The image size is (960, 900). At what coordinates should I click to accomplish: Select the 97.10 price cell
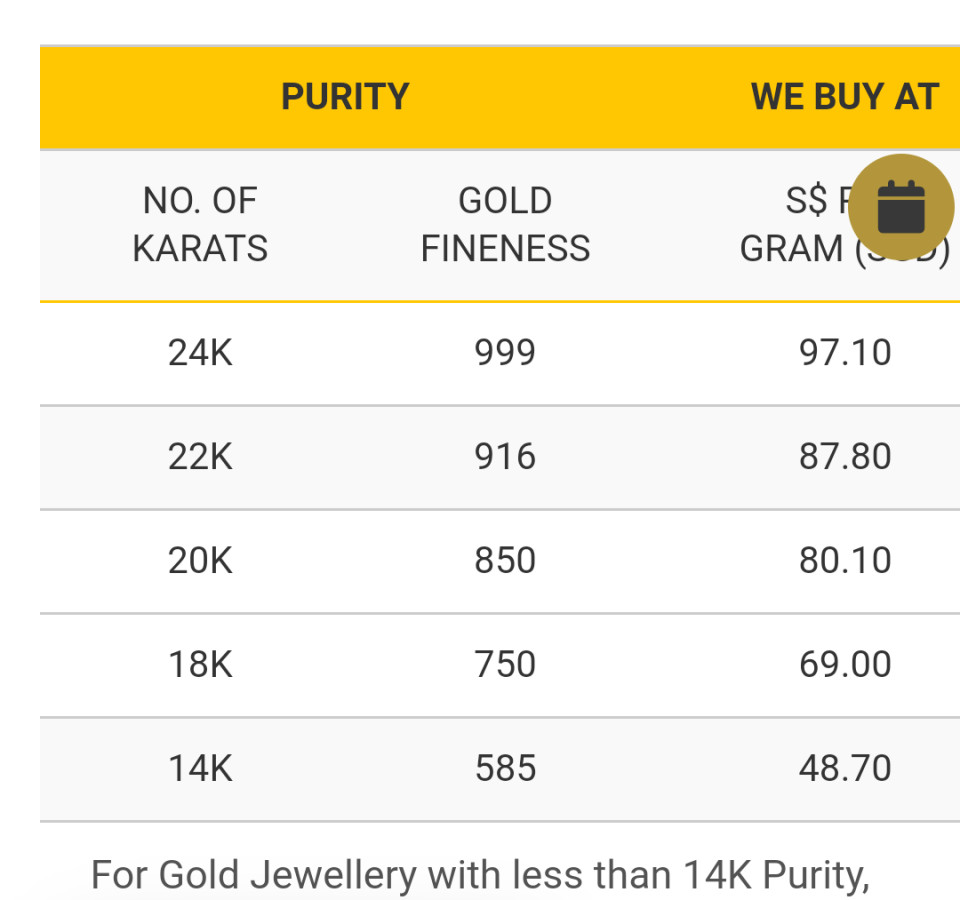pyautogui.click(x=845, y=353)
